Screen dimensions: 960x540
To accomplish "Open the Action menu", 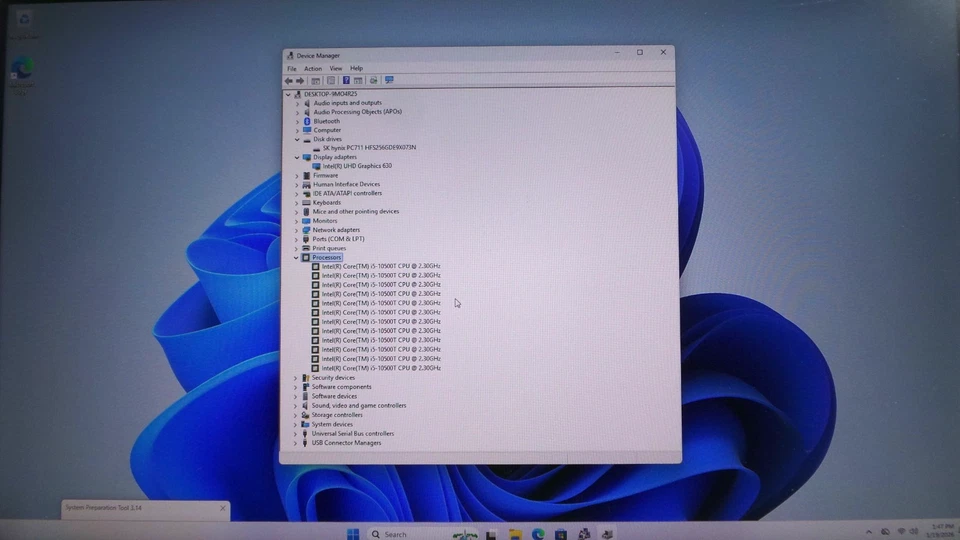I will click(x=312, y=69).
